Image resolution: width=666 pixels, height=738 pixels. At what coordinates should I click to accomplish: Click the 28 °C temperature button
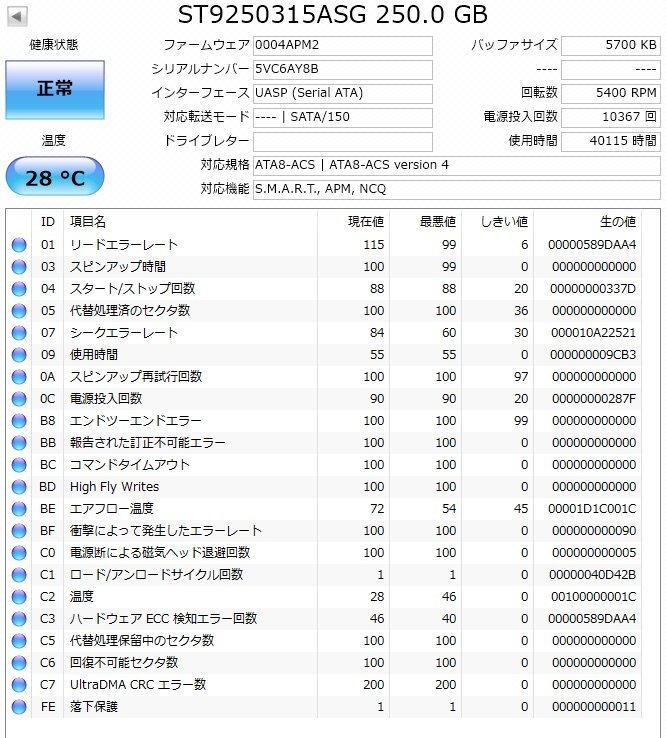click(55, 177)
